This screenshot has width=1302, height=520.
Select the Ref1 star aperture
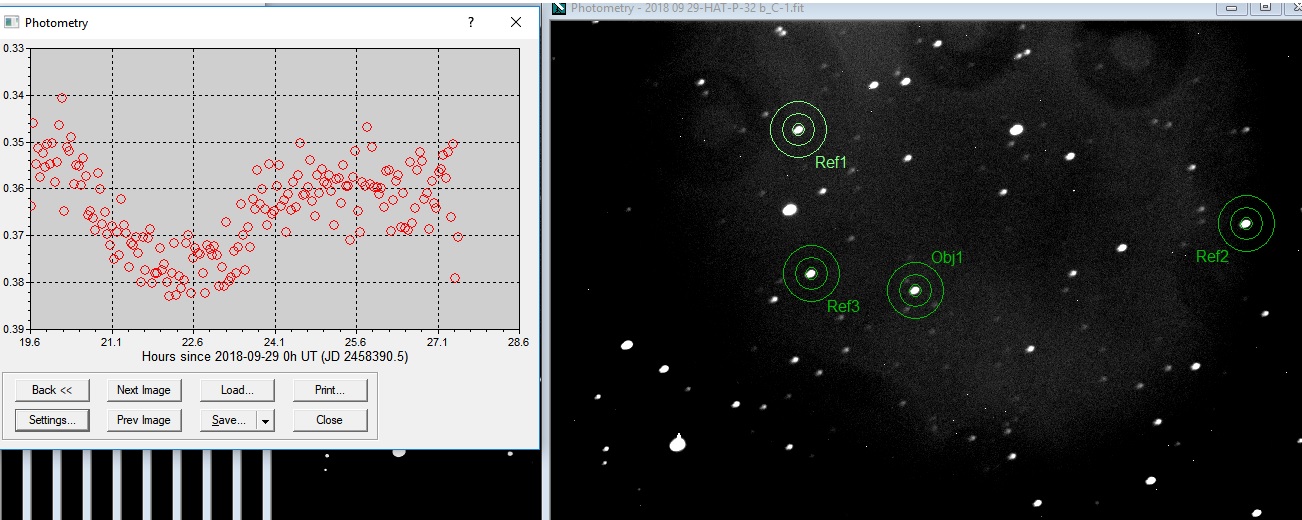point(798,129)
